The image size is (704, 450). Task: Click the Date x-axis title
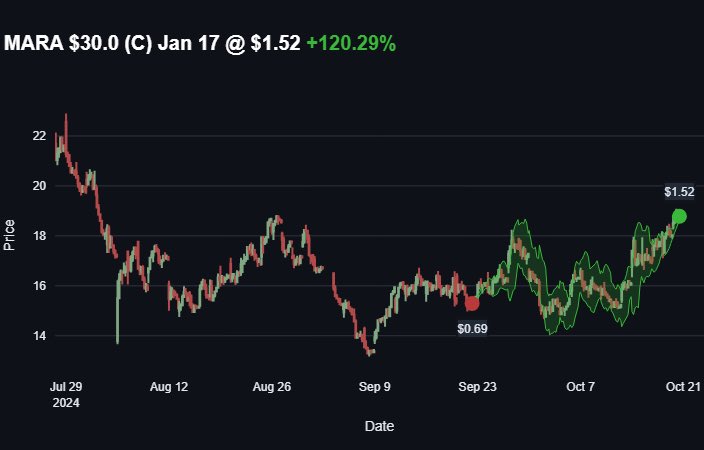point(379,426)
